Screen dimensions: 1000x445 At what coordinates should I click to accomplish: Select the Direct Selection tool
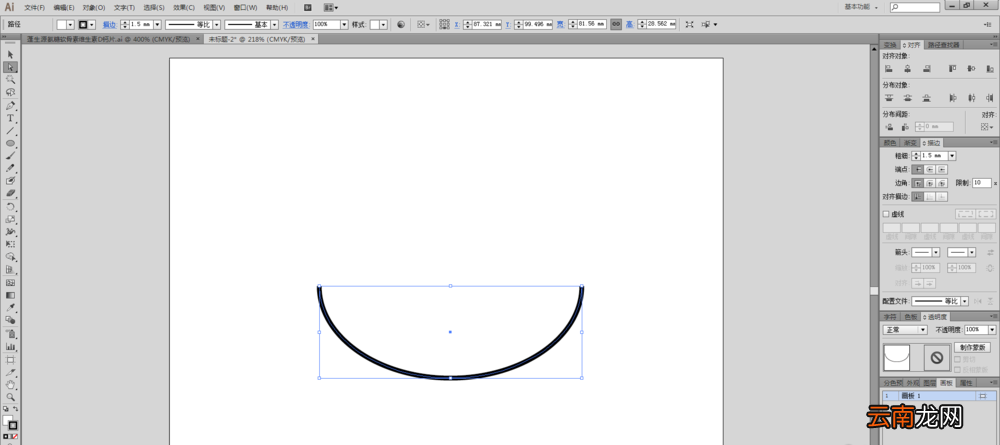(x=10, y=67)
